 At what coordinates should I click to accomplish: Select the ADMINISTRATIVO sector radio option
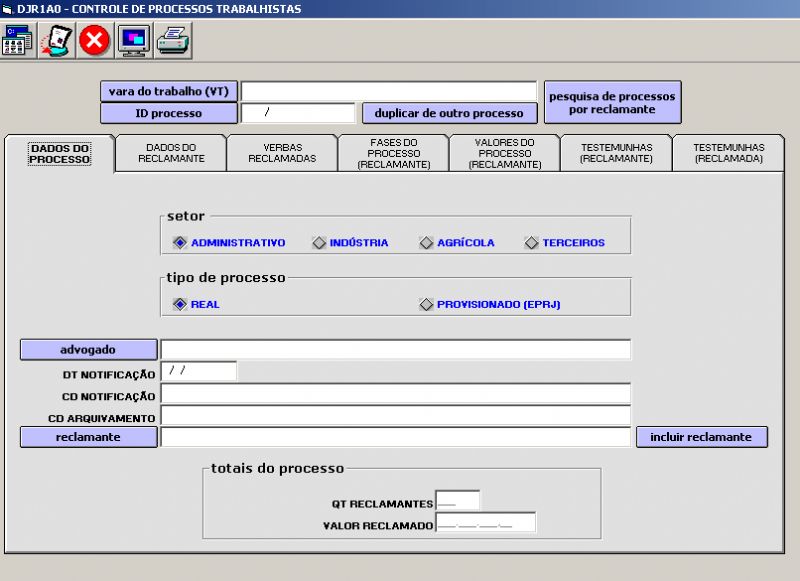click(180, 243)
